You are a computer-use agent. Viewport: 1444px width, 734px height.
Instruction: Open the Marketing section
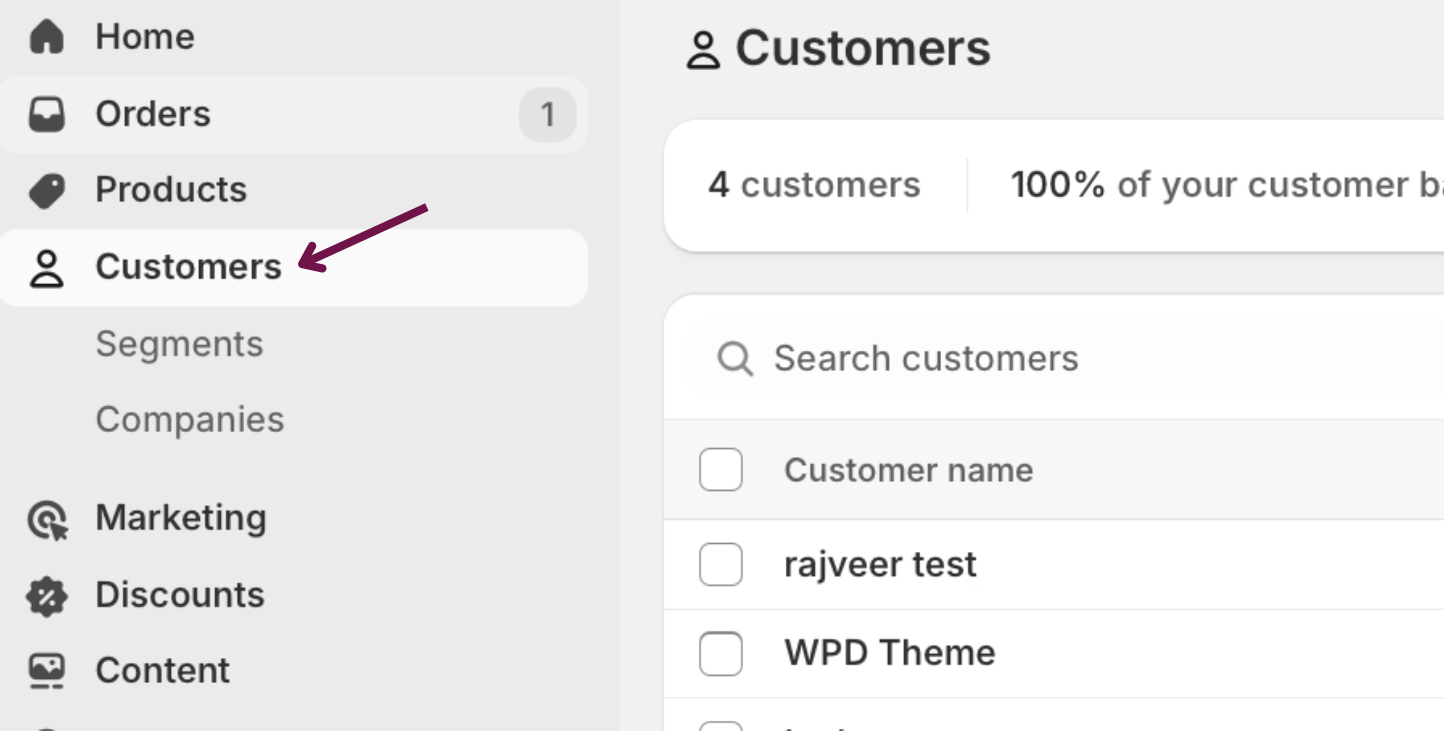tap(181, 518)
